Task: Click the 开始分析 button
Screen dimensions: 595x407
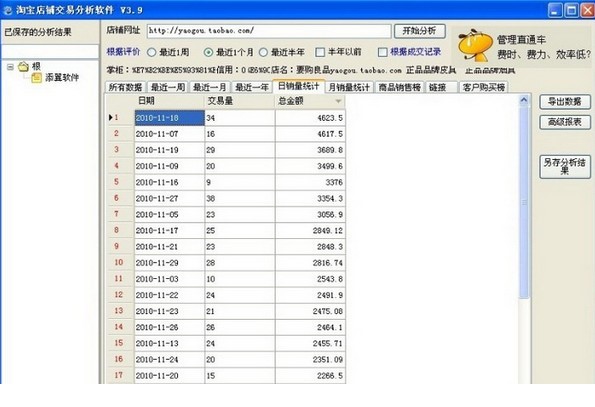Action: pyautogui.click(x=419, y=31)
